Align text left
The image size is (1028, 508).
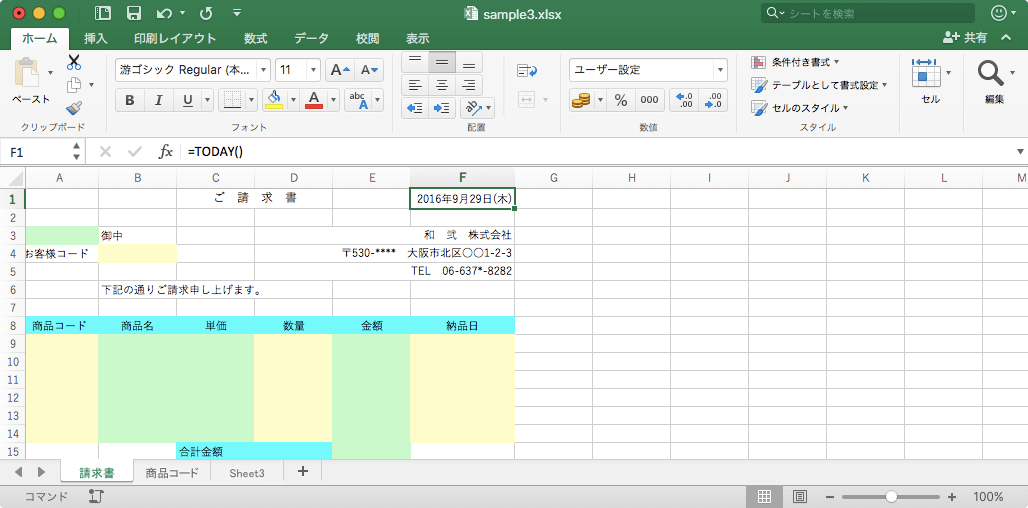point(414,85)
